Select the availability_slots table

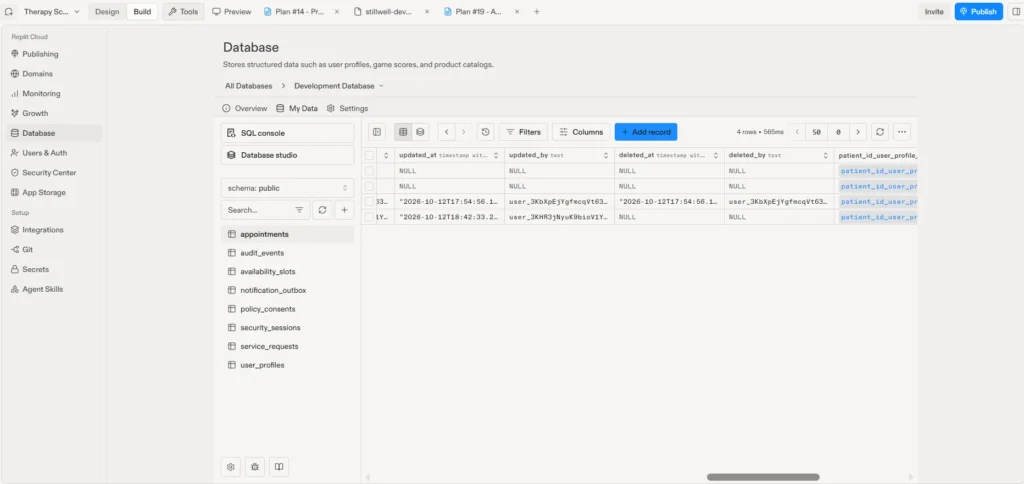[x=287, y=272]
